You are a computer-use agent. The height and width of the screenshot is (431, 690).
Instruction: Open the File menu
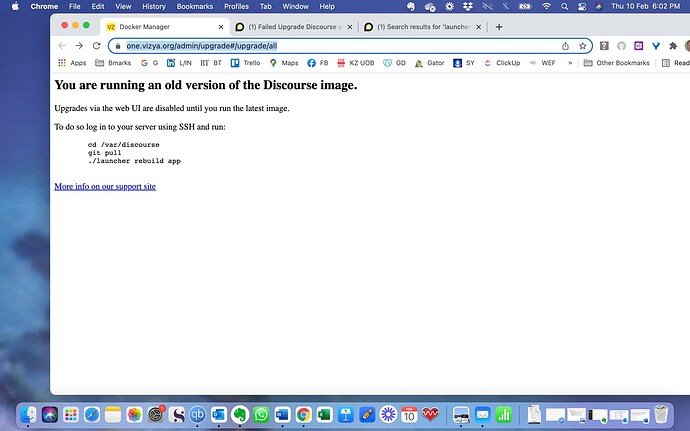pos(75,6)
